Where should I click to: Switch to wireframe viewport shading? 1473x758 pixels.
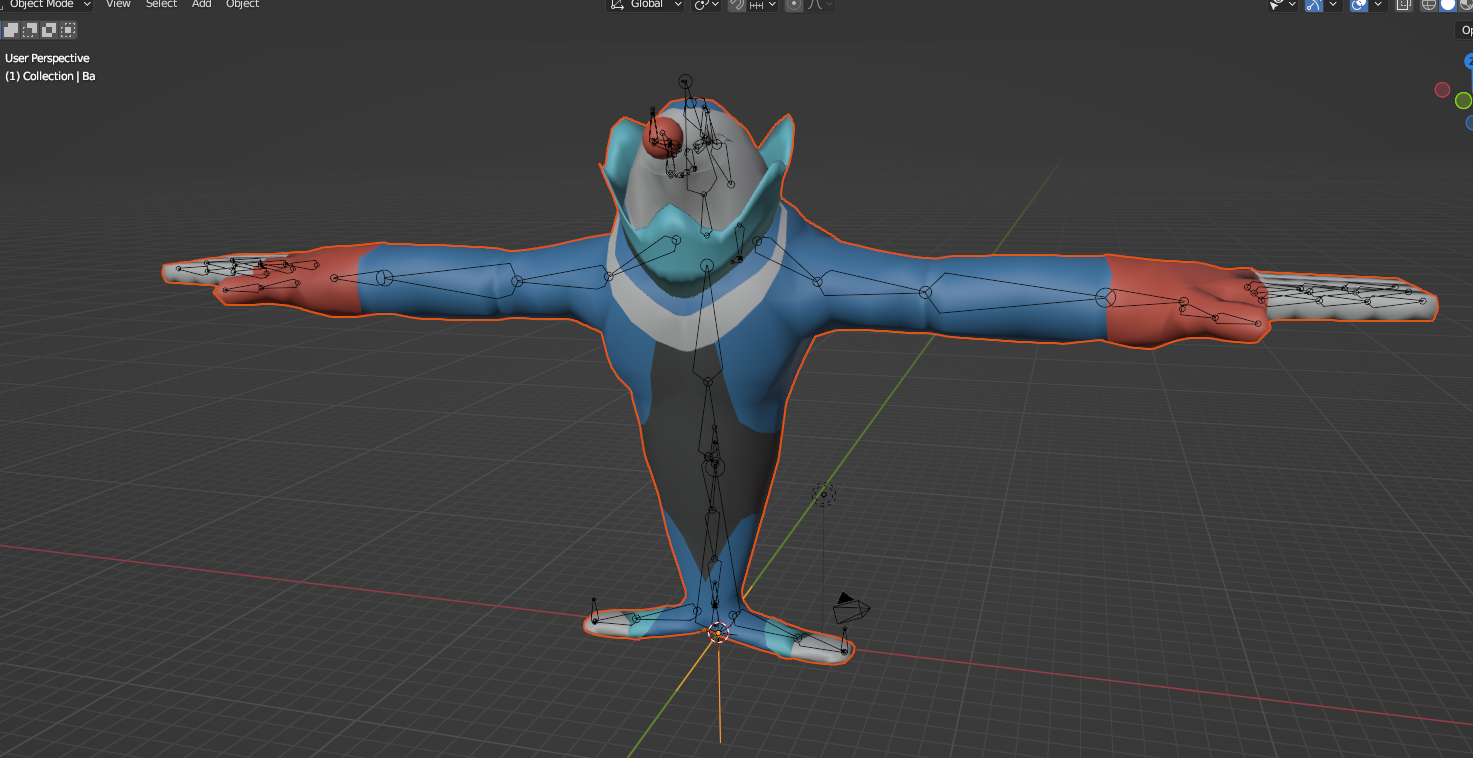coord(1429,5)
